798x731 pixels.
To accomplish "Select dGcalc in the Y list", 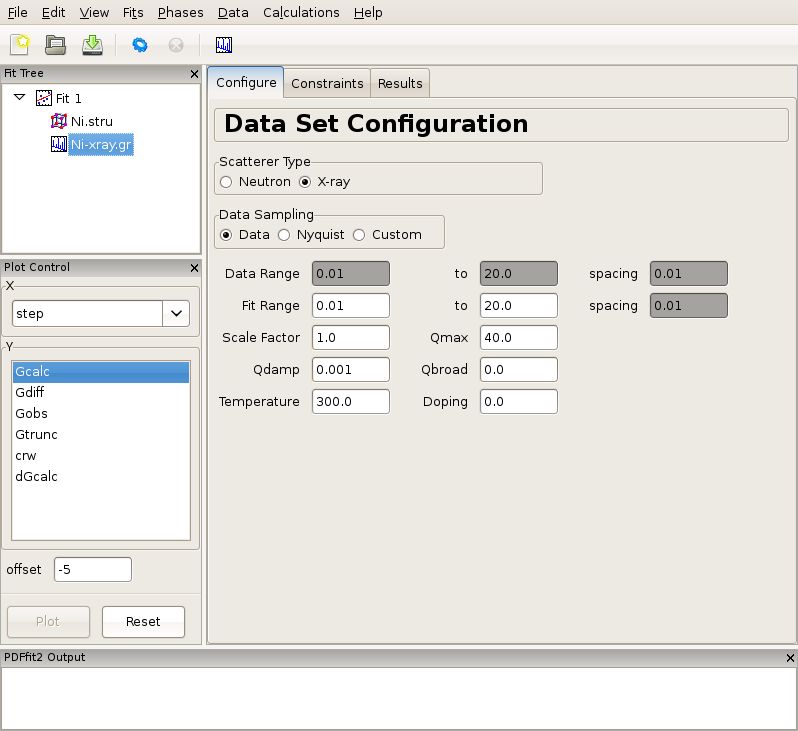I will click(x=101, y=476).
